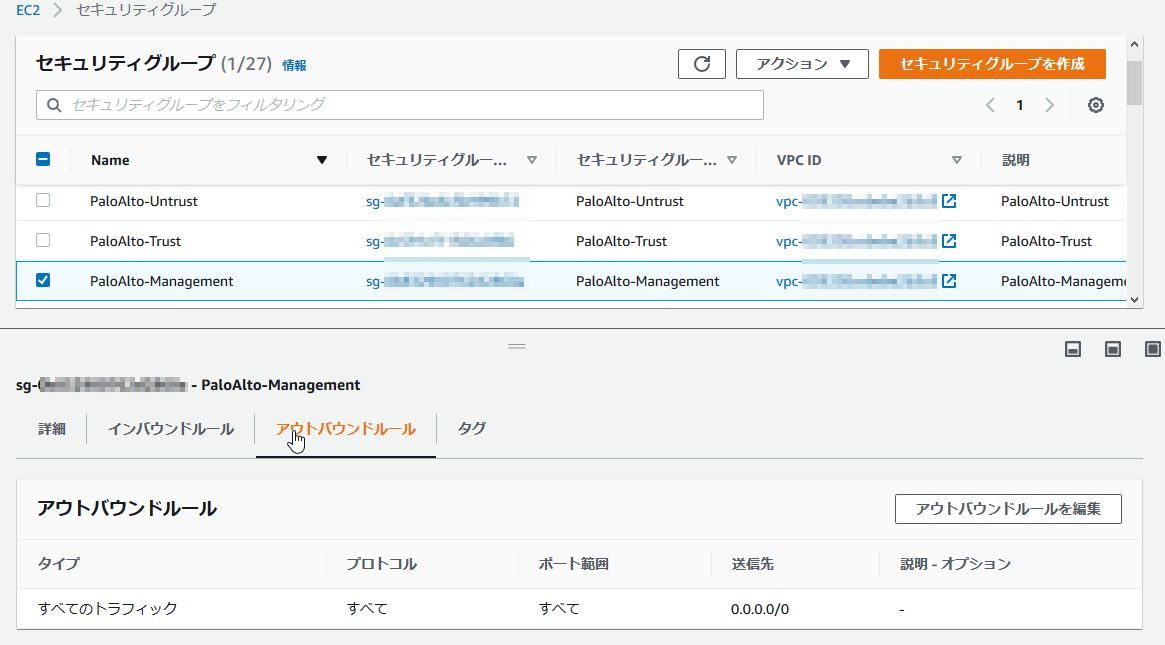Click the 0.0.0.0/0 destination value
1165x645 pixels.
coord(759,609)
